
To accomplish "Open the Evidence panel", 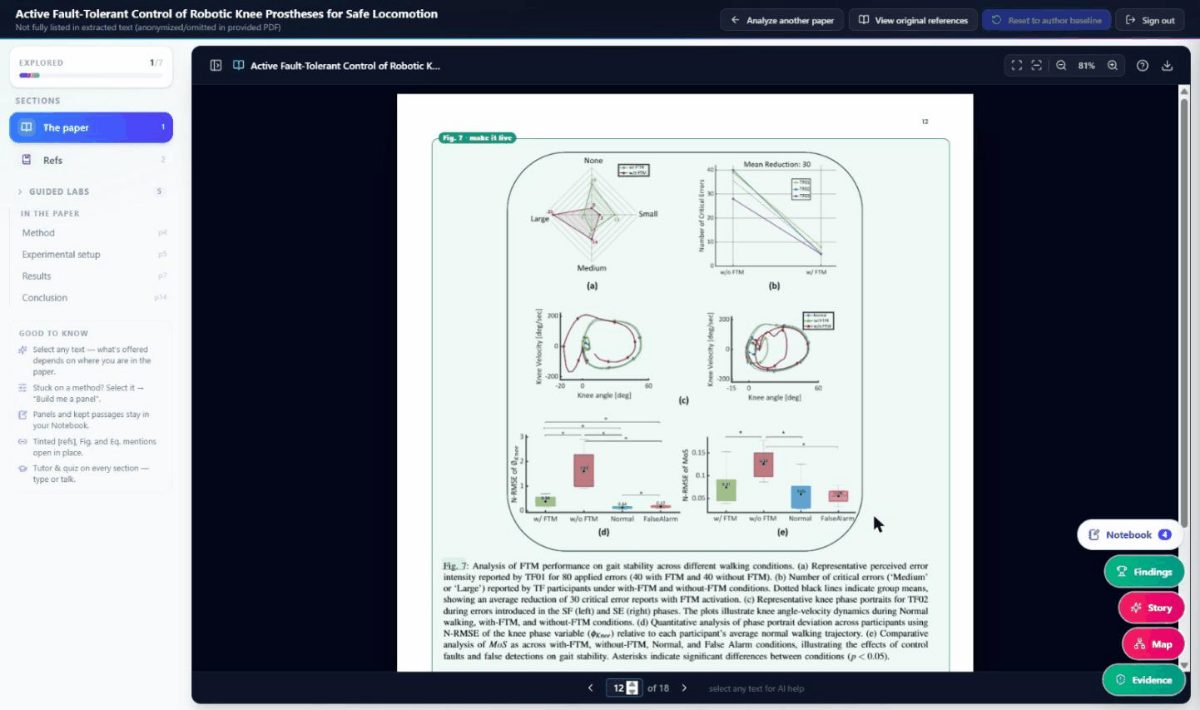I will [x=1143, y=680].
